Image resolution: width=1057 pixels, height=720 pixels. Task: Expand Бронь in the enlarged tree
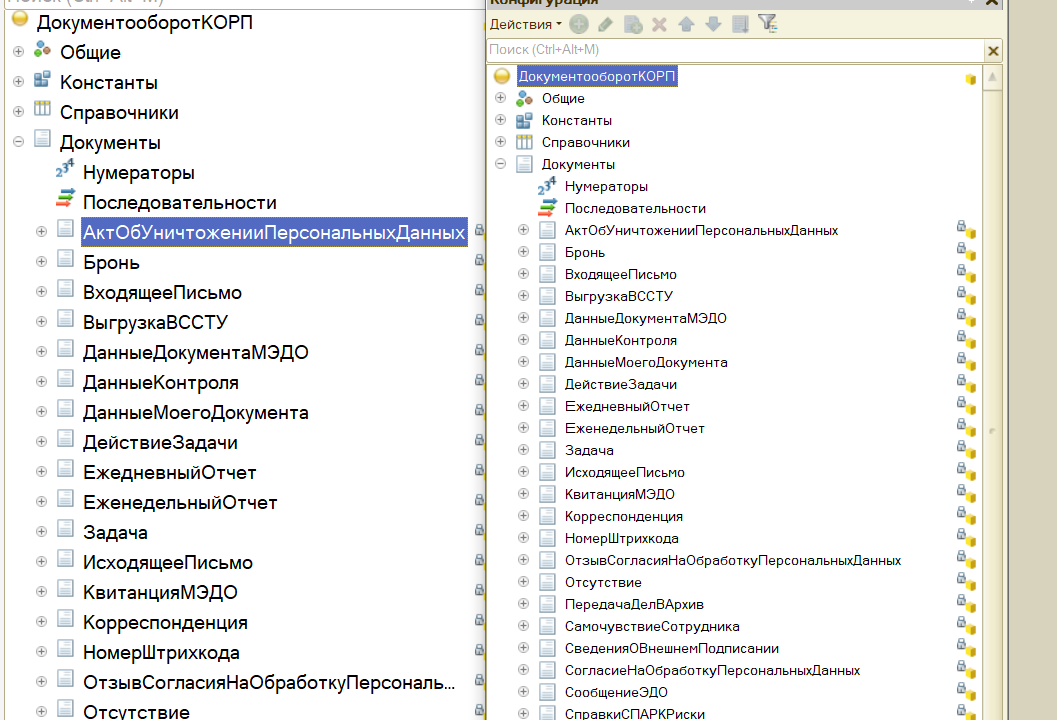[41, 262]
